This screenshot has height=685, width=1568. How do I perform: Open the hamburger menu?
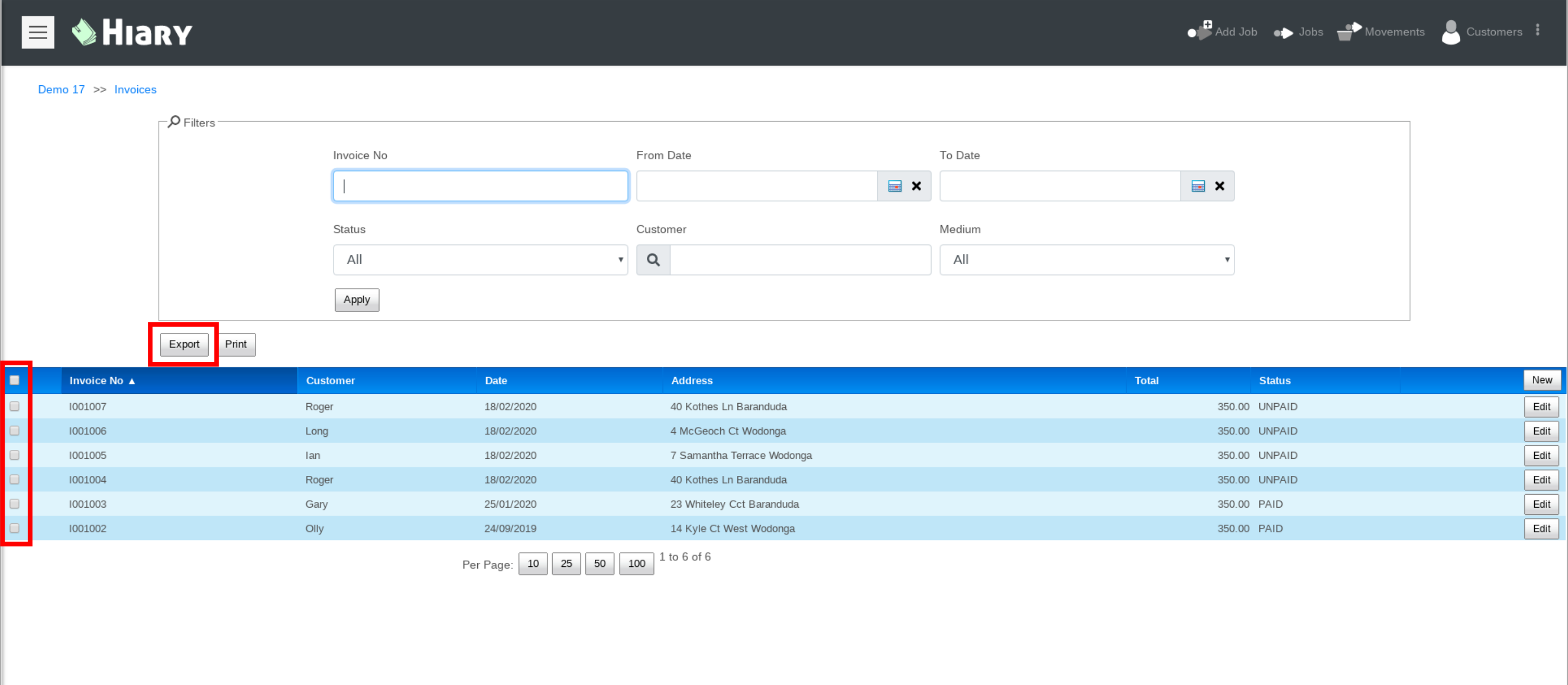click(38, 32)
